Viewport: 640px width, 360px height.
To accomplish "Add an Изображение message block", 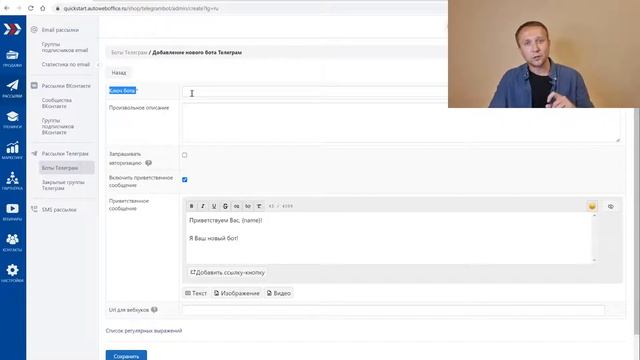I will point(237,293).
